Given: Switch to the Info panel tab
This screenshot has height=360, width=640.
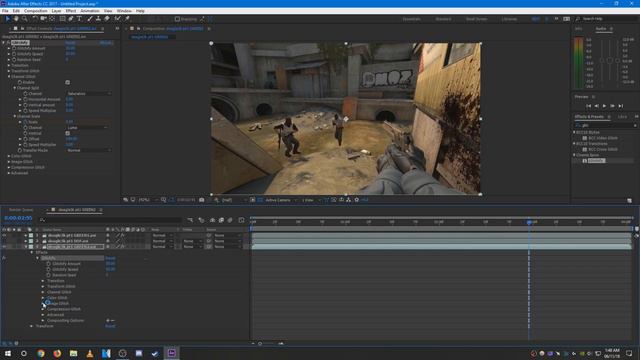Looking at the screenshot, I should click(578, 29).
